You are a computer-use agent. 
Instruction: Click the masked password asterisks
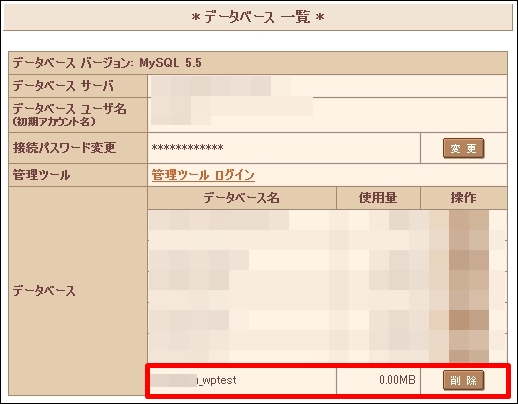[x=187, y=148]
